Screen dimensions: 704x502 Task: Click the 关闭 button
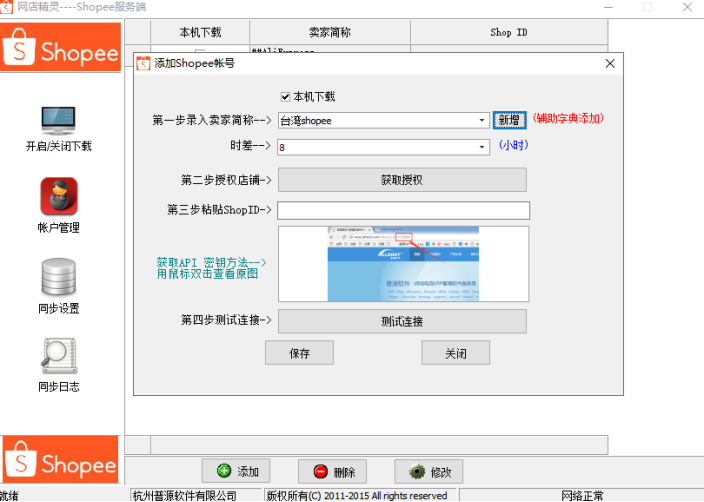455,353
